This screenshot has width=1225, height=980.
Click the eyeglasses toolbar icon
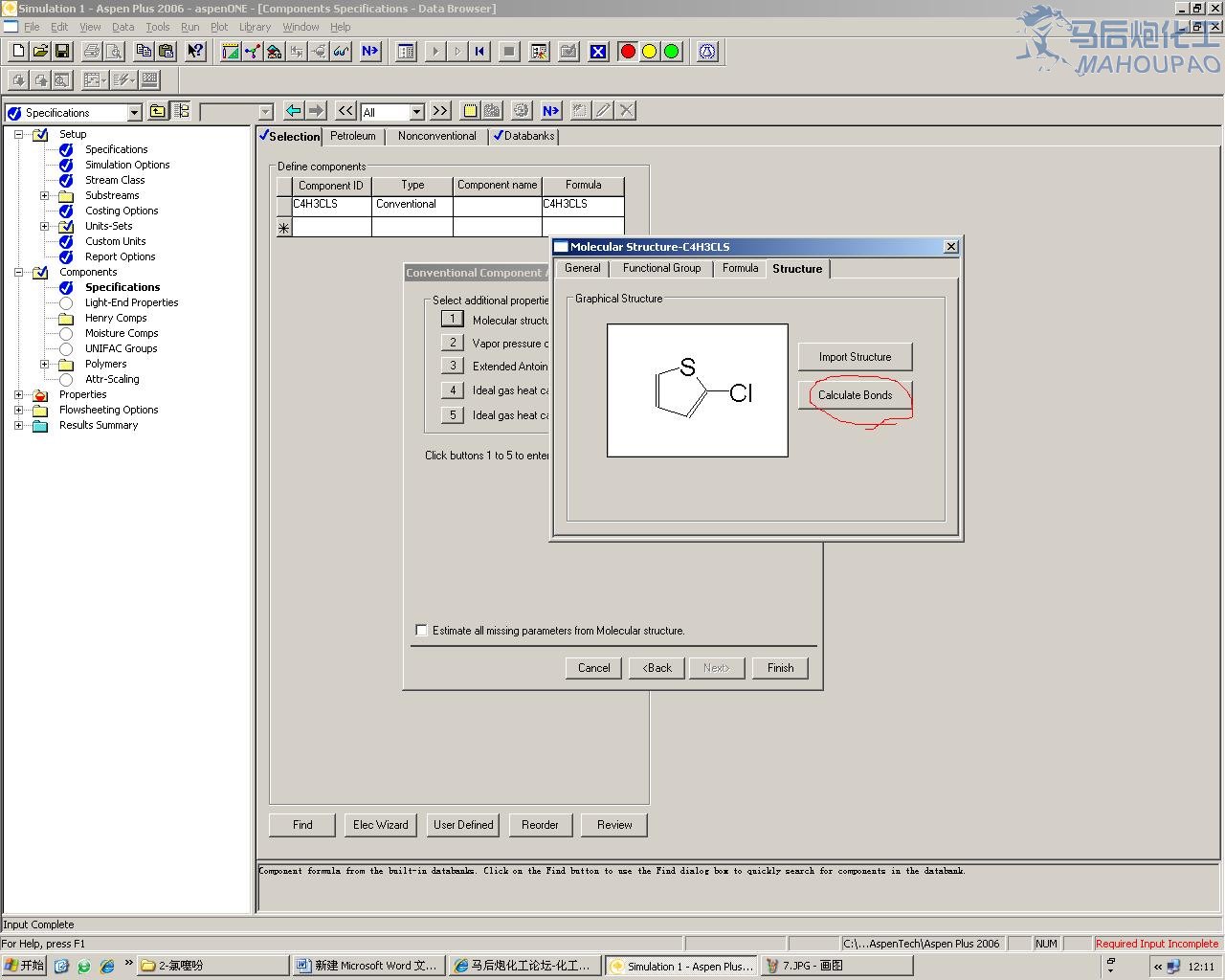coord(341,52)
